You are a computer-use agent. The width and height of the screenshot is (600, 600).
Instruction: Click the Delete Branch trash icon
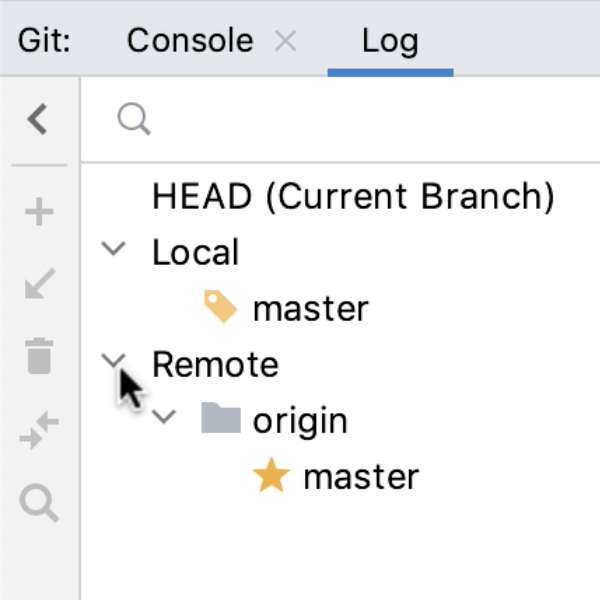(38, 357)
